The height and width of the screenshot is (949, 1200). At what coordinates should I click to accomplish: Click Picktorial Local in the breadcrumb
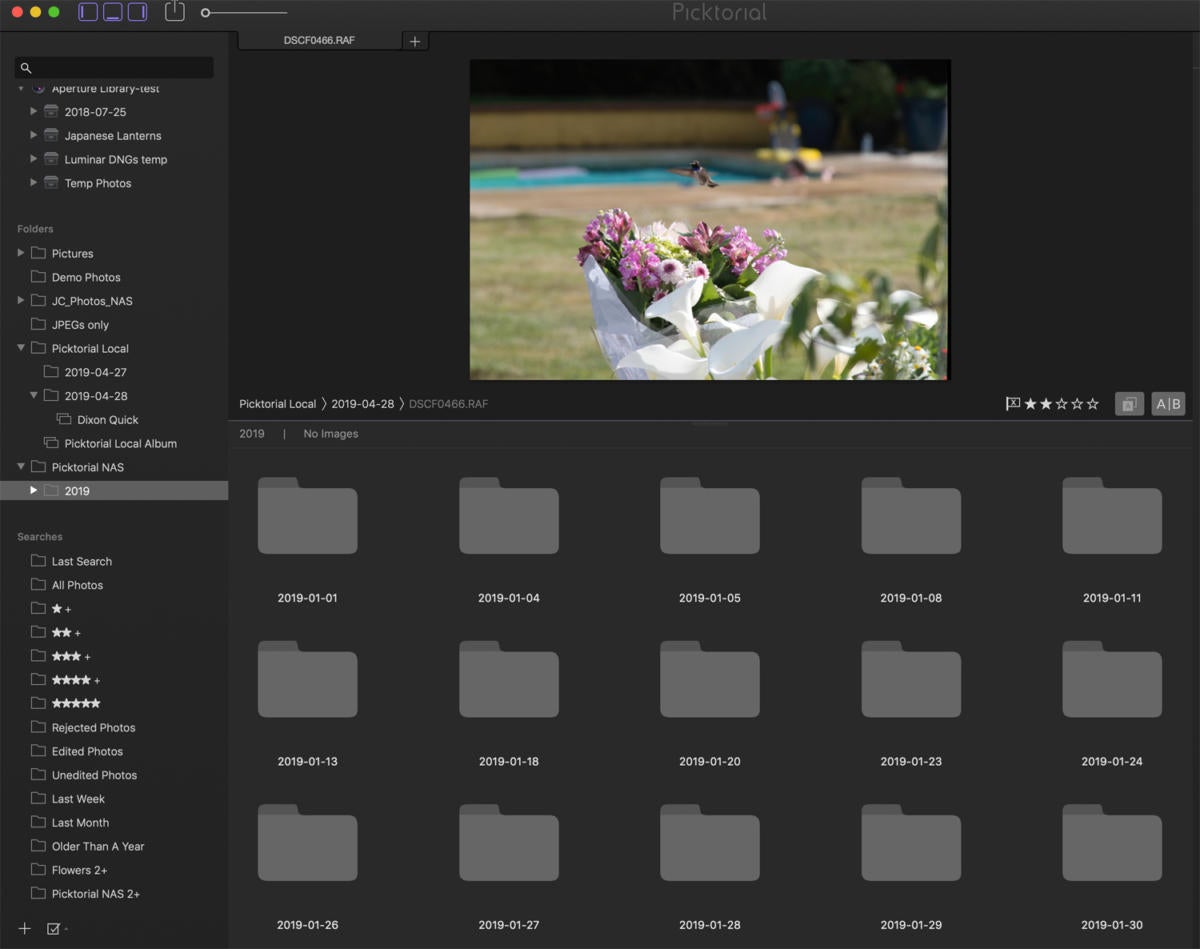coord(277,404)
